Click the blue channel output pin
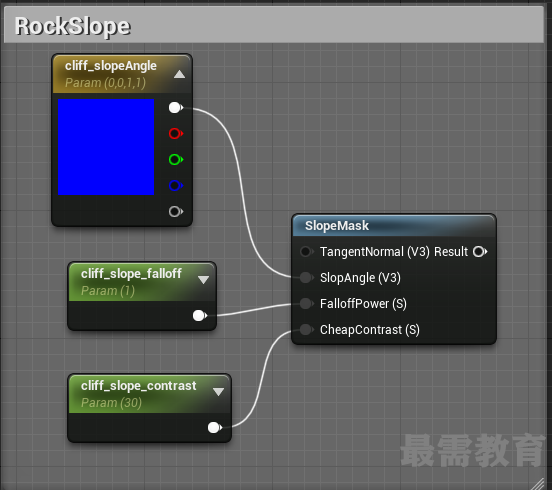 click(x=176, y=186)
